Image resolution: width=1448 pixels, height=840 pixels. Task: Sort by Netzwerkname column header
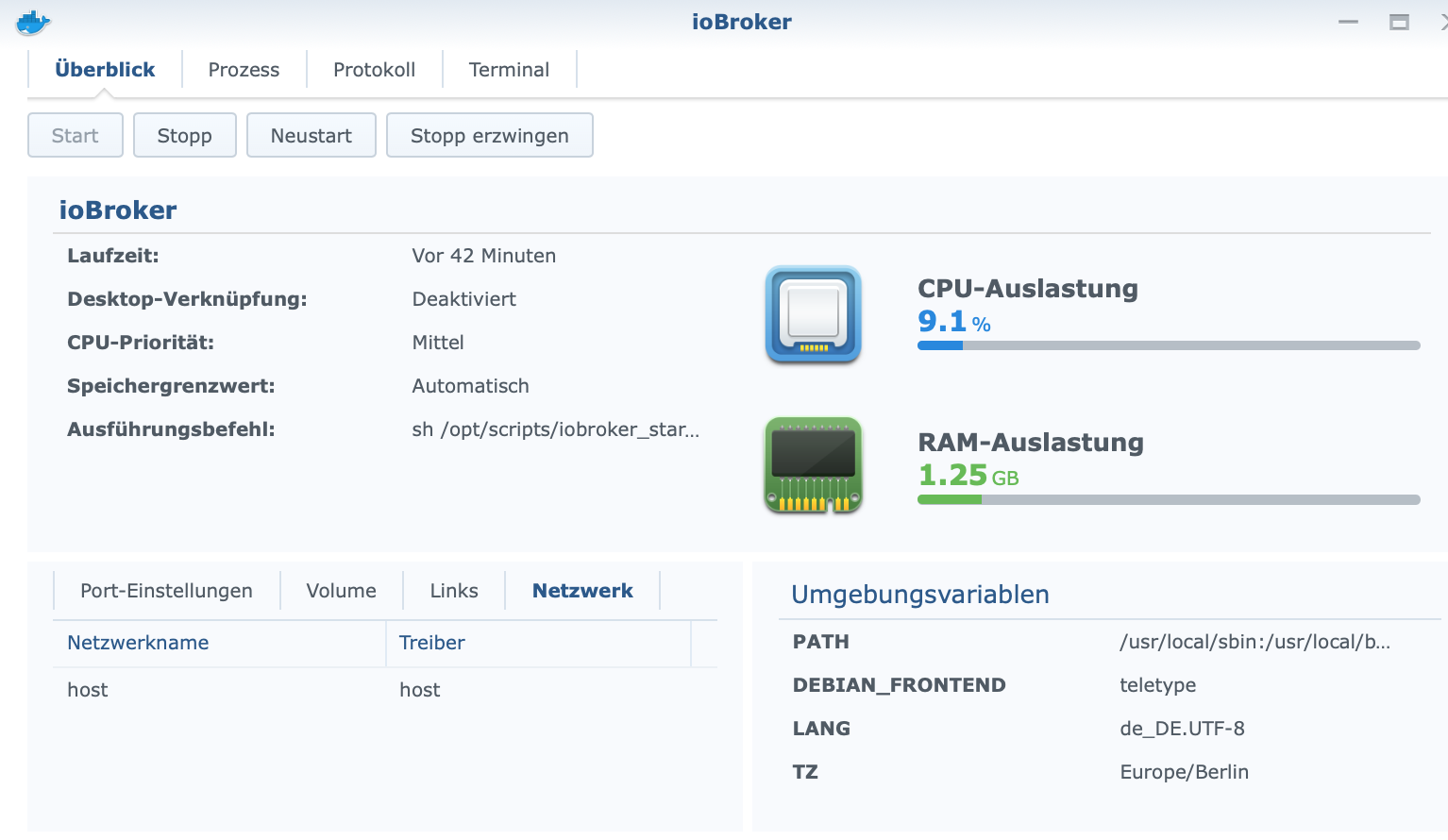click(x=219, y=643)
